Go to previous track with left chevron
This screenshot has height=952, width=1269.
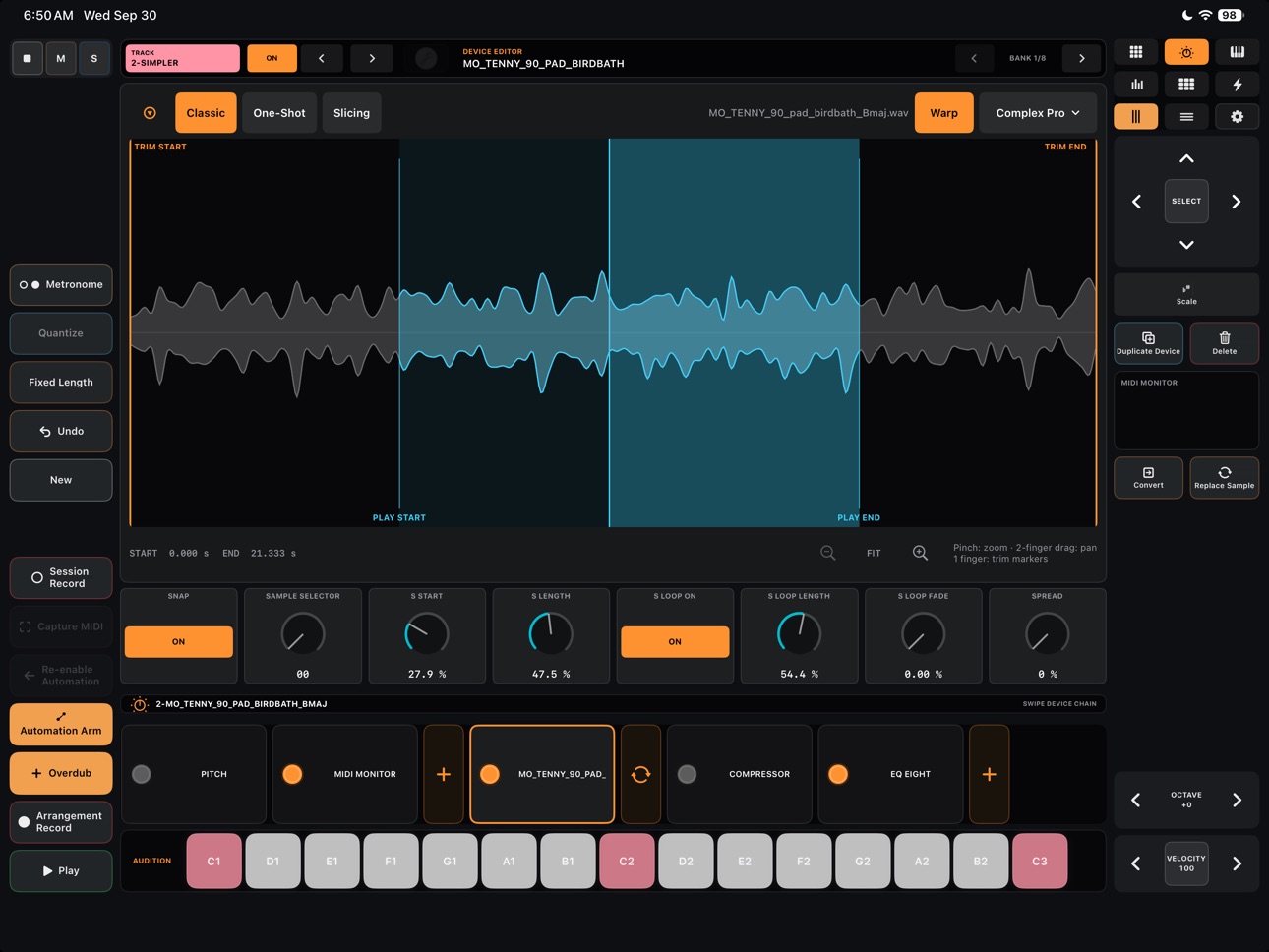(321, 58)
